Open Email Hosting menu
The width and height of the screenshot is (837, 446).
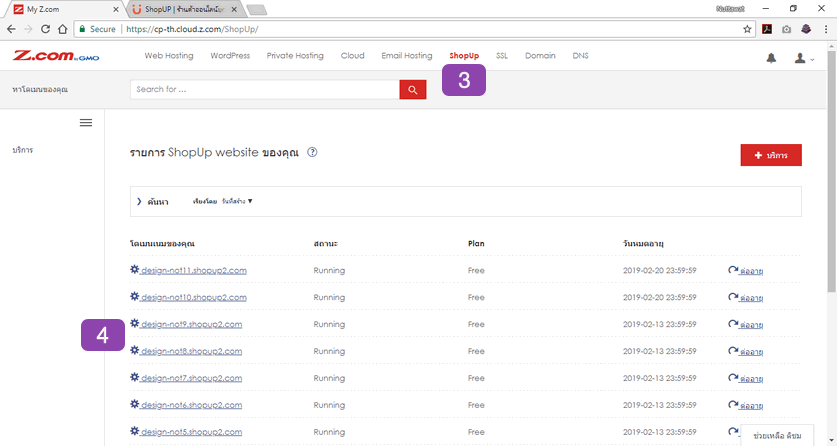coord(407,55)
